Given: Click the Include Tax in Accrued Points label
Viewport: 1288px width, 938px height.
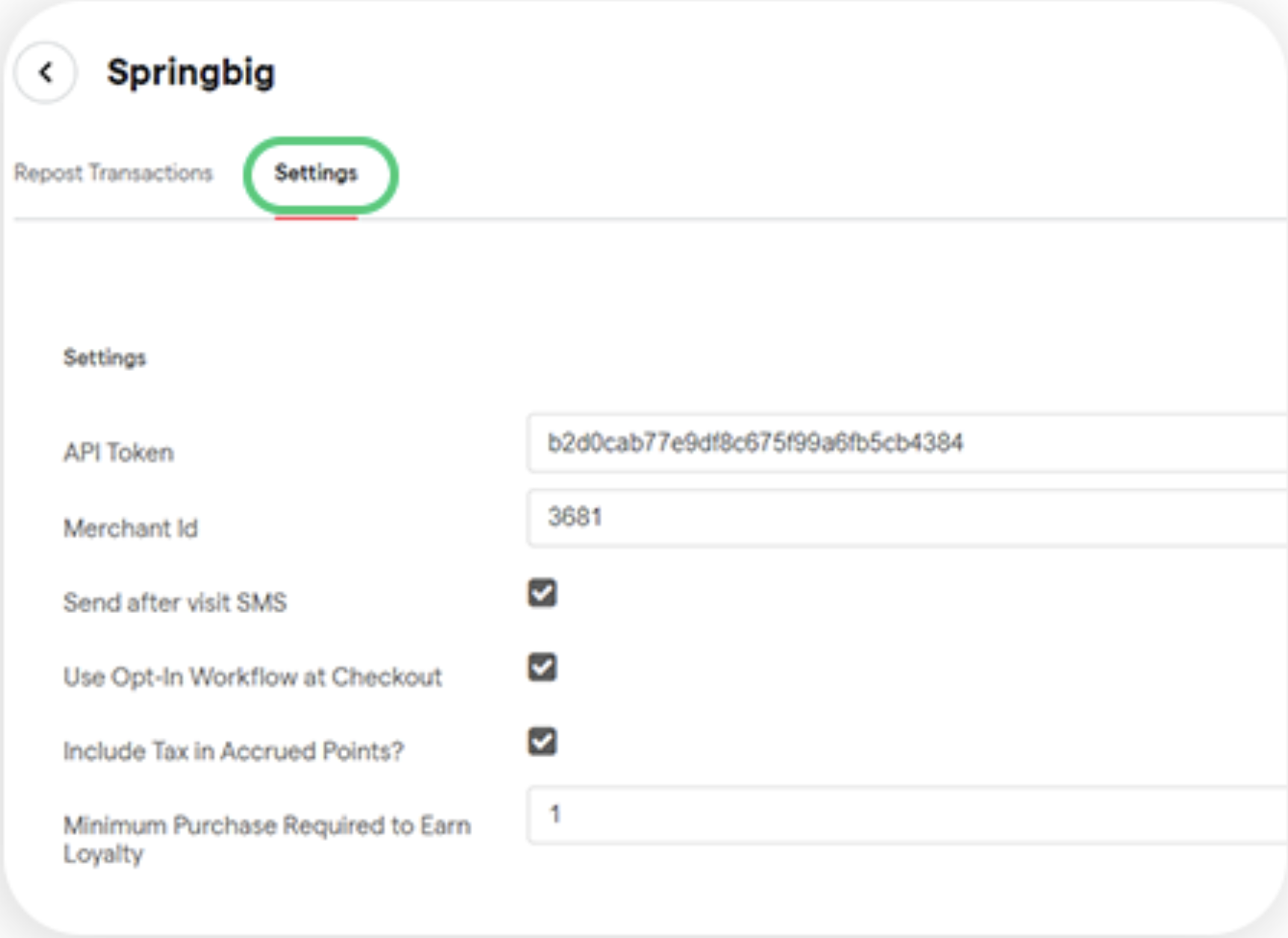Looking at the screenshot, I should [x=233, y=751].
